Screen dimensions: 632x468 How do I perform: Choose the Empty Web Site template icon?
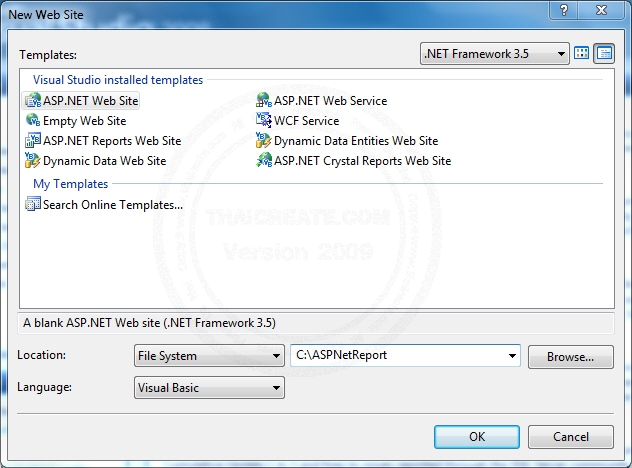[x=34, y=121]
